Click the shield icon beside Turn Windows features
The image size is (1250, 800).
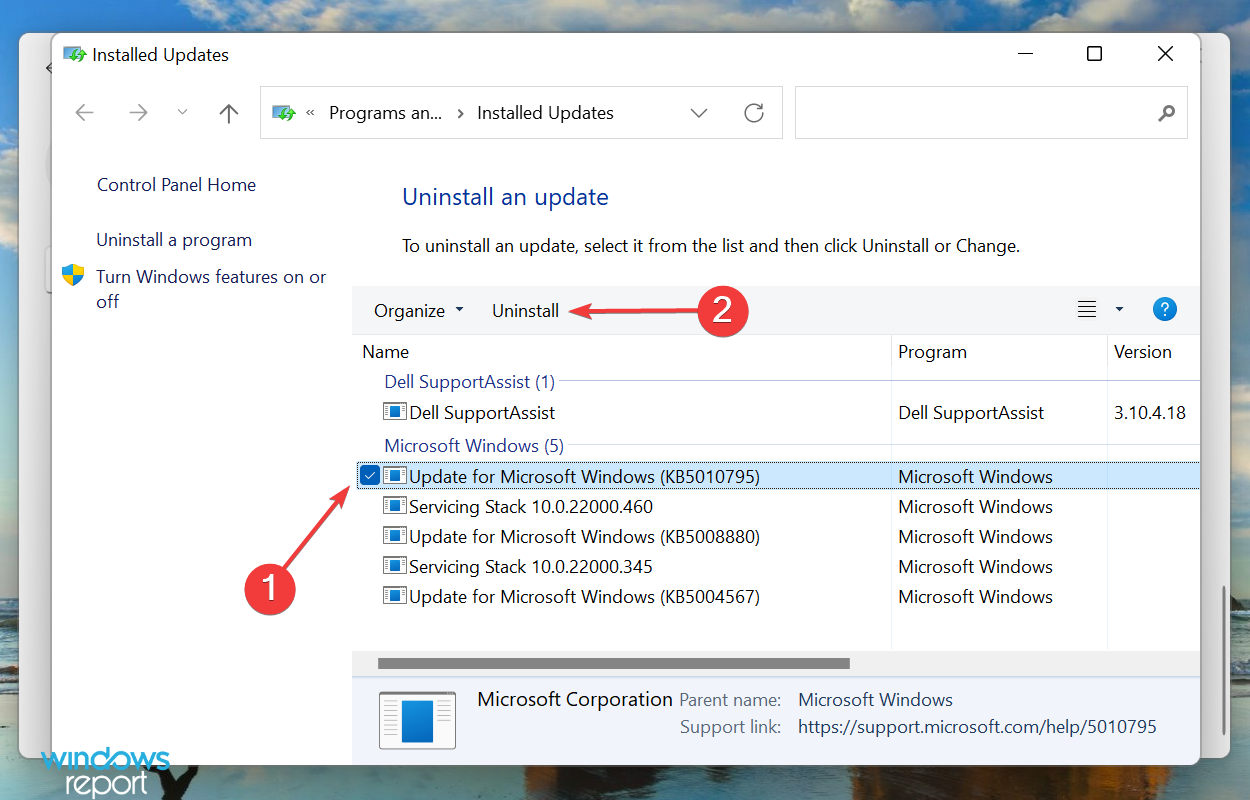coord(73,277)
